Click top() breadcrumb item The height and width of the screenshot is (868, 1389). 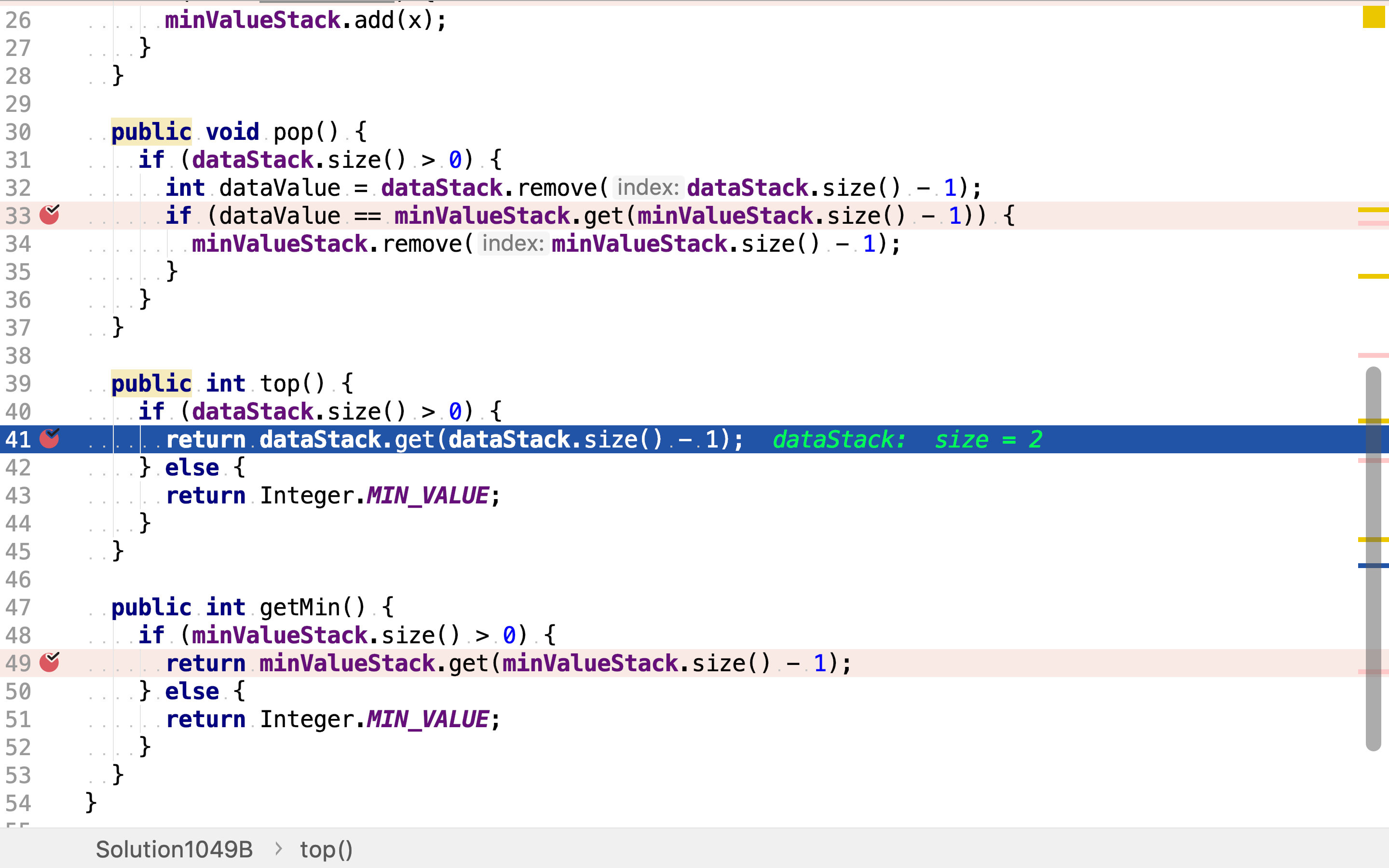326,849
